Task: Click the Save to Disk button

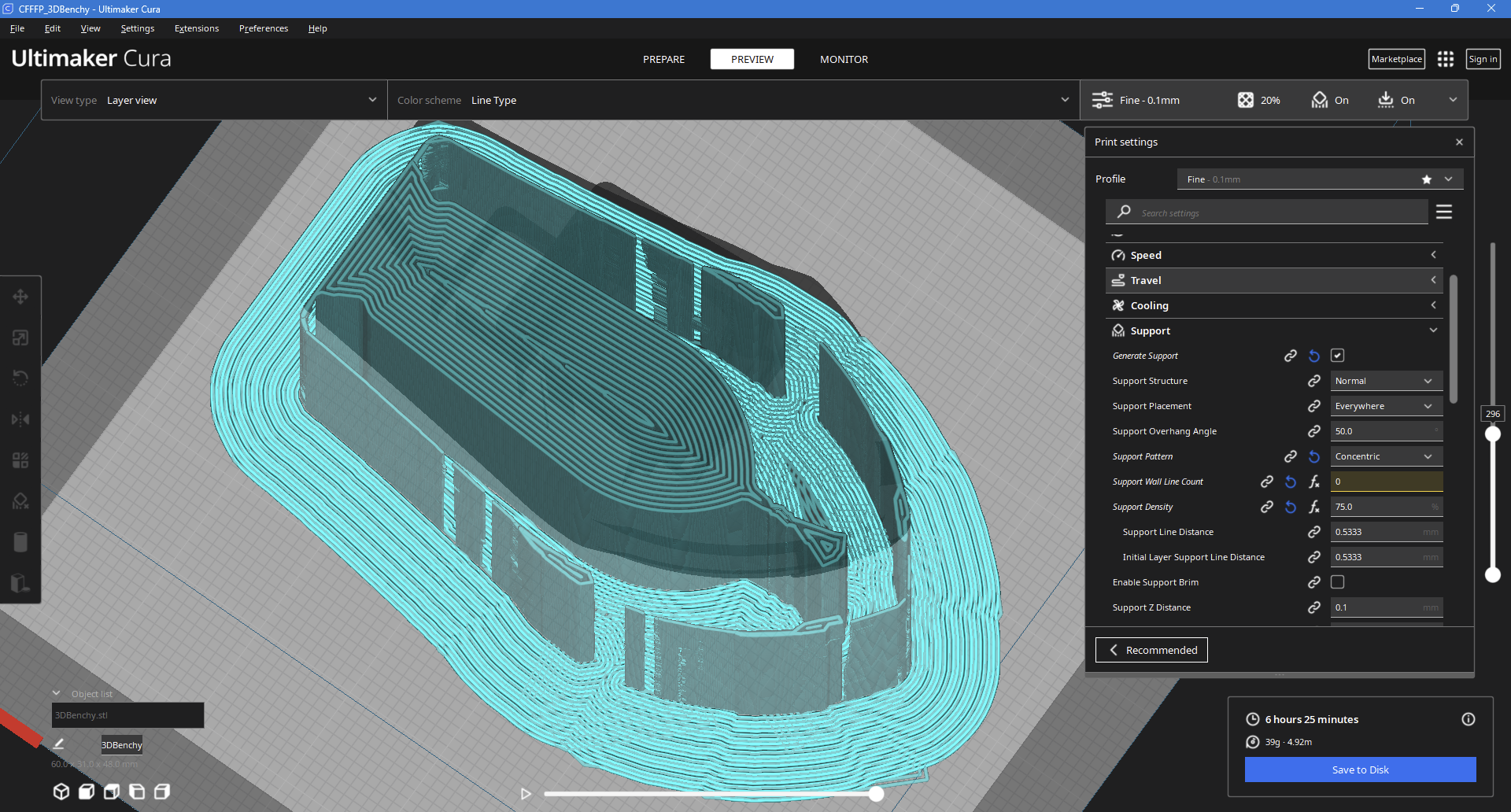Action: coord(1360,770)
